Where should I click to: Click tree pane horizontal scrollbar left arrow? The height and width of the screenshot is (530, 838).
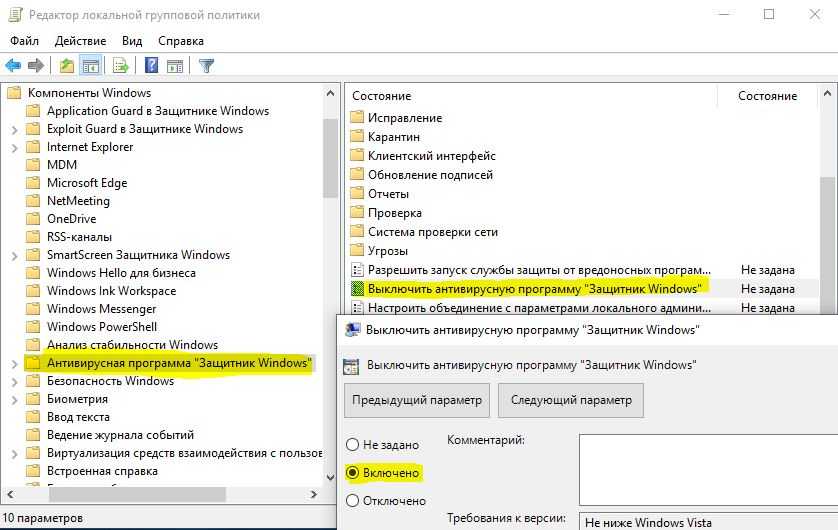10,494
